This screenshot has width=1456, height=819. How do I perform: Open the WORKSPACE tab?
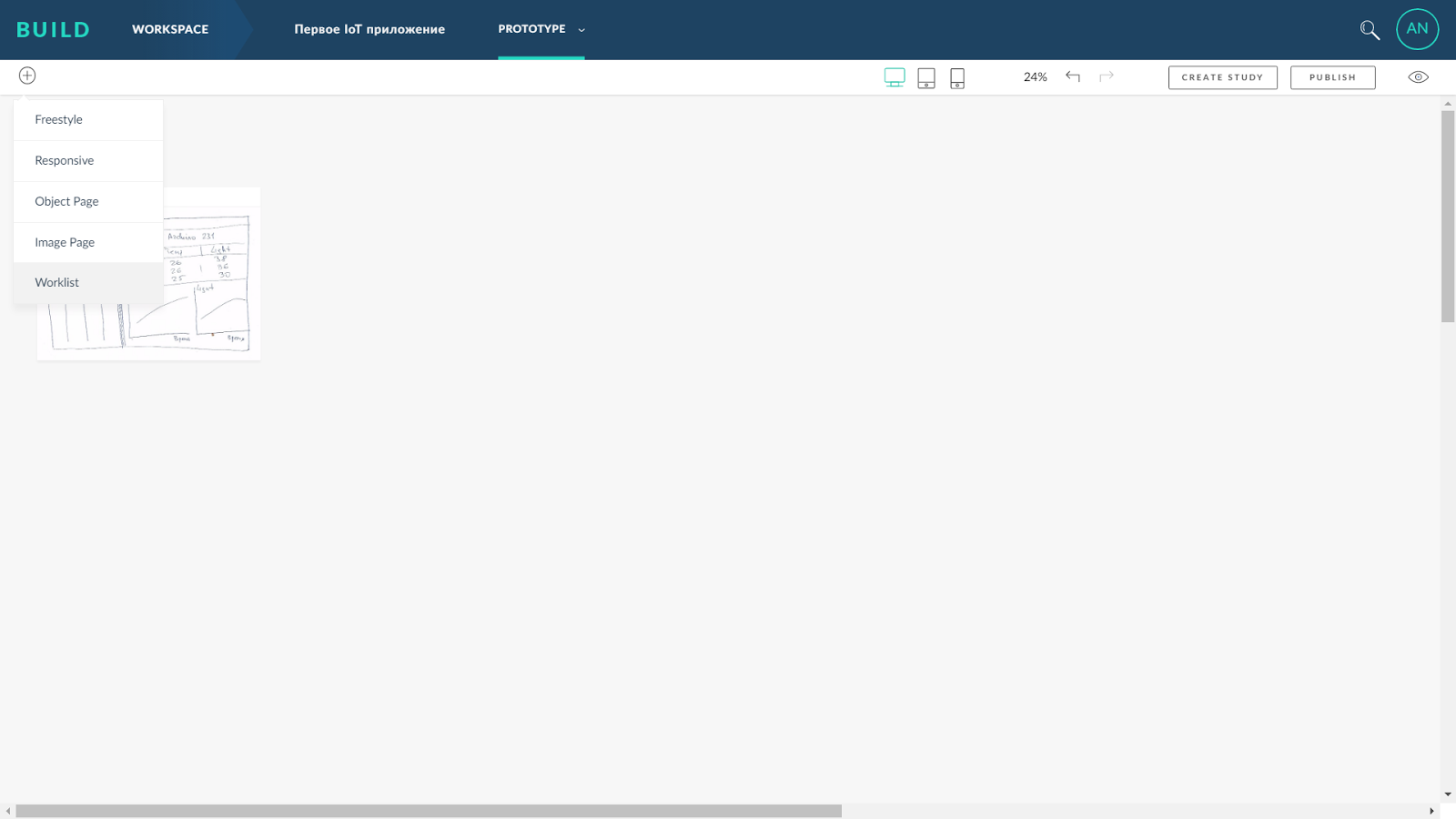(x=170, y=29)
